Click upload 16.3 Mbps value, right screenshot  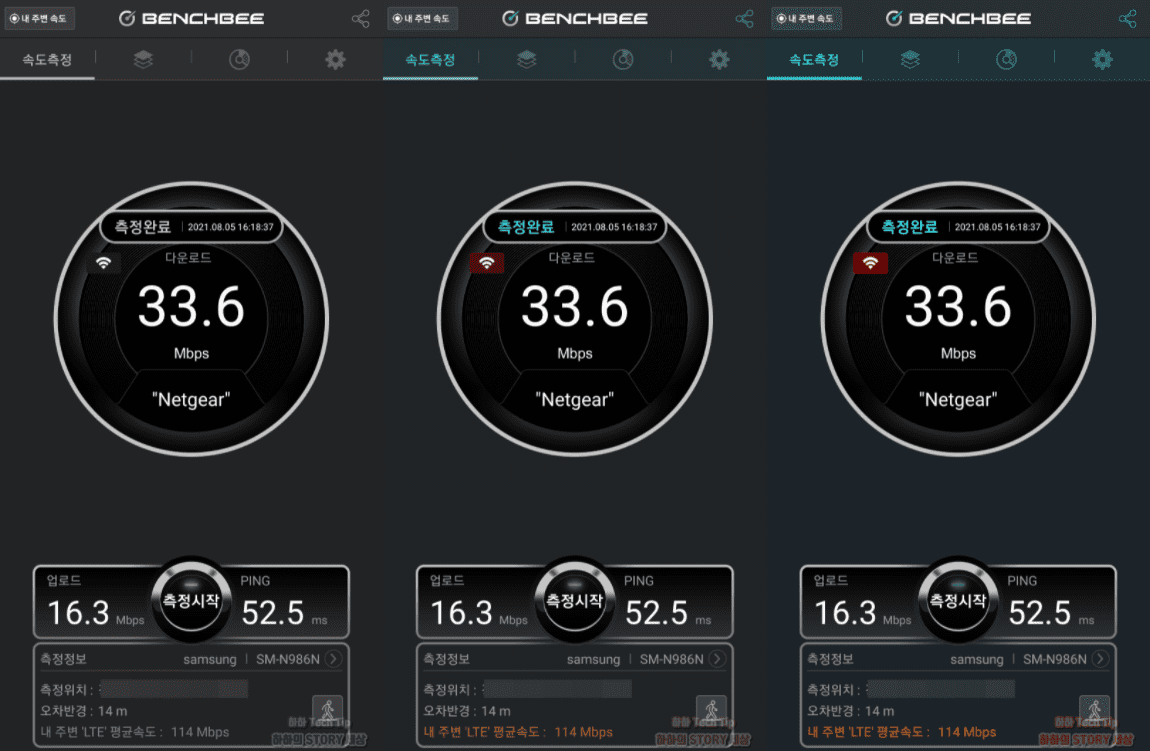click(862, 612)
